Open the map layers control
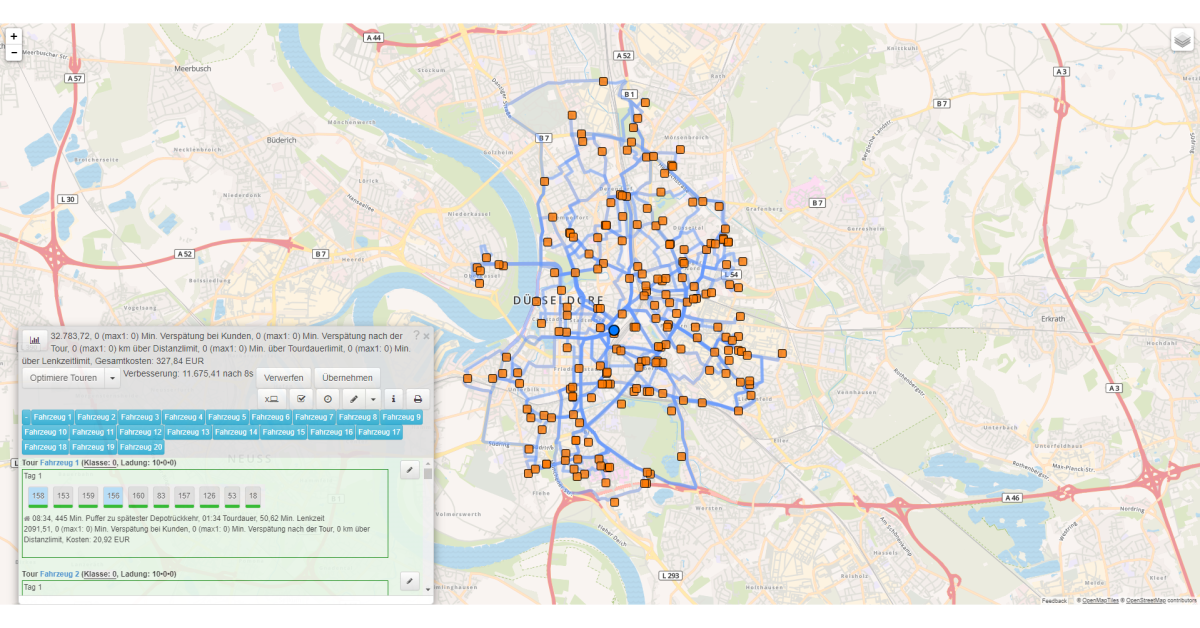 coord(1182,40)
